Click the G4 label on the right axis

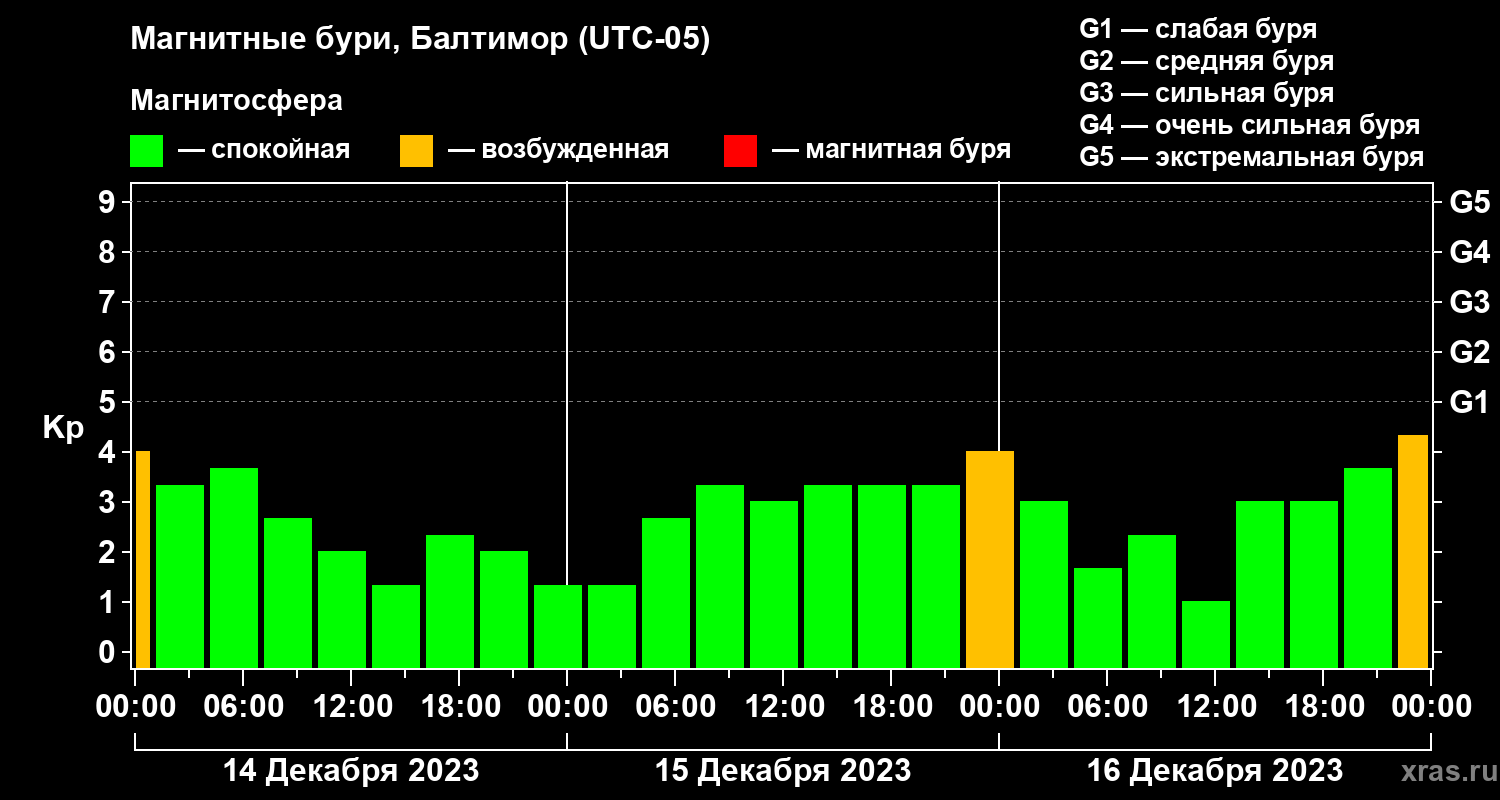click(1469, 252)
